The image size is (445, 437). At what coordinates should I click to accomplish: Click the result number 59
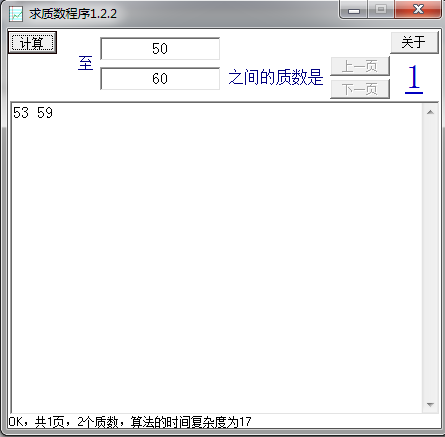click(x=45, y=113)
